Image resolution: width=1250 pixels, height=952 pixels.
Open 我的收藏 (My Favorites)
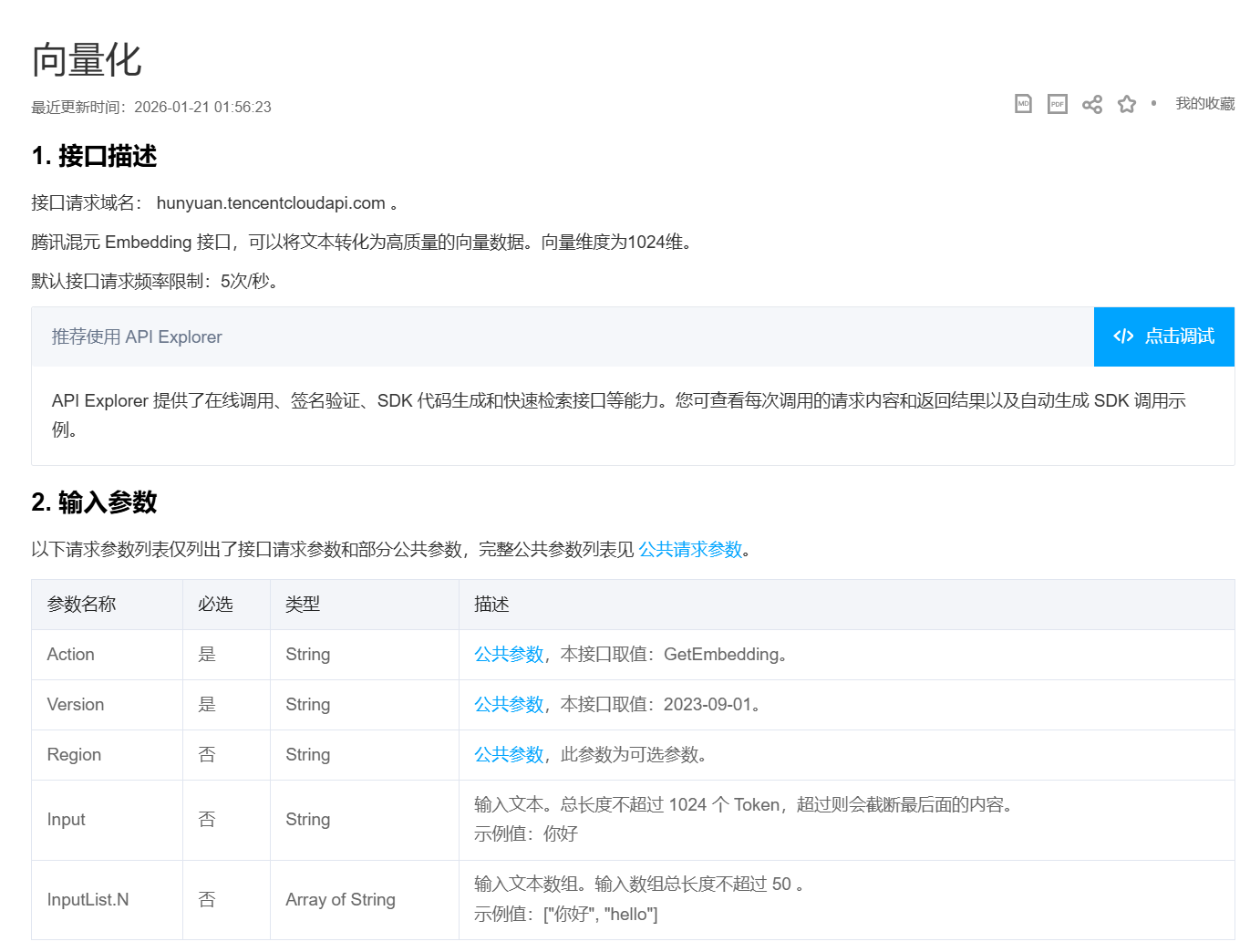tap(1204, 104)
